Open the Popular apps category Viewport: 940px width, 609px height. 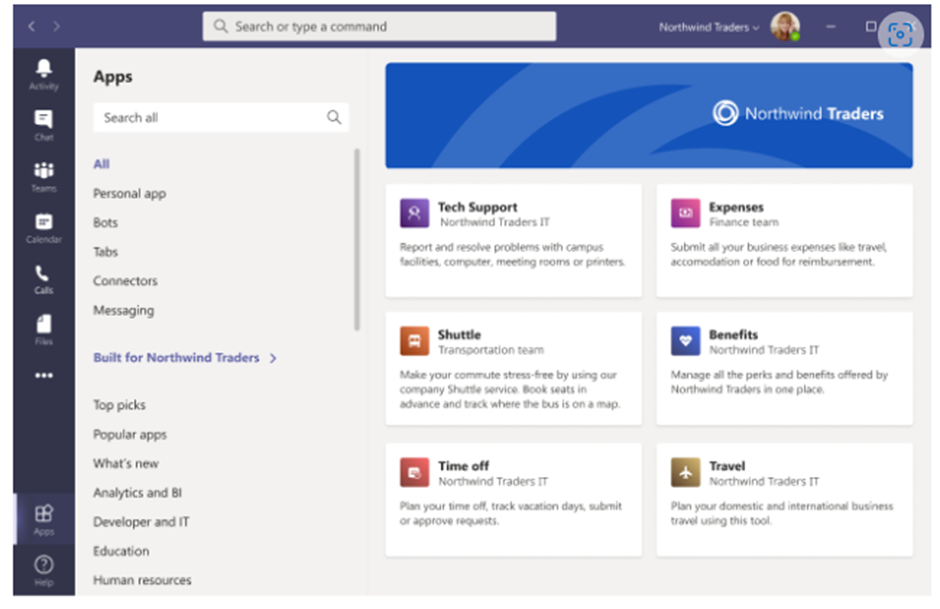click(x=130, y=435)
